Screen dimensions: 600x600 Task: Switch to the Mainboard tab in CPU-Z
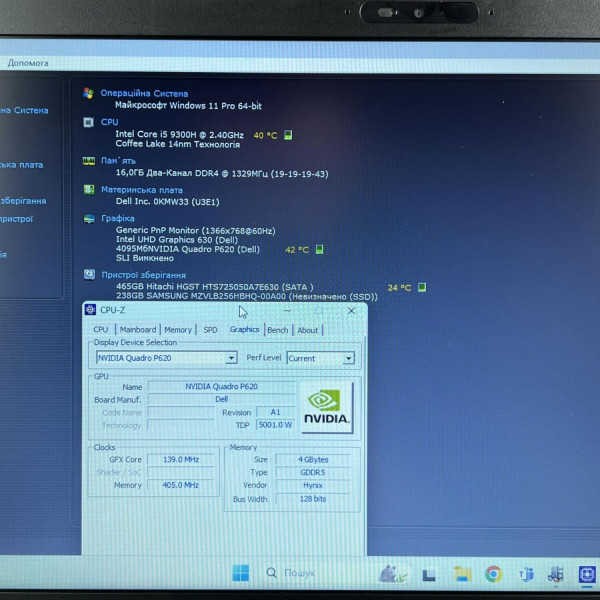[138, 329]
